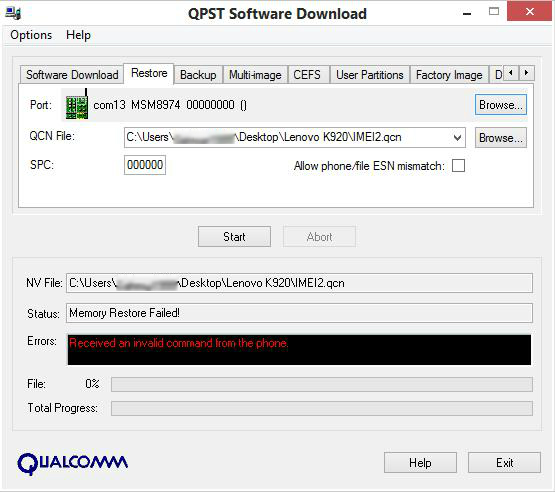
Task: Click the phone port device icon
Action: click(77, 105)
